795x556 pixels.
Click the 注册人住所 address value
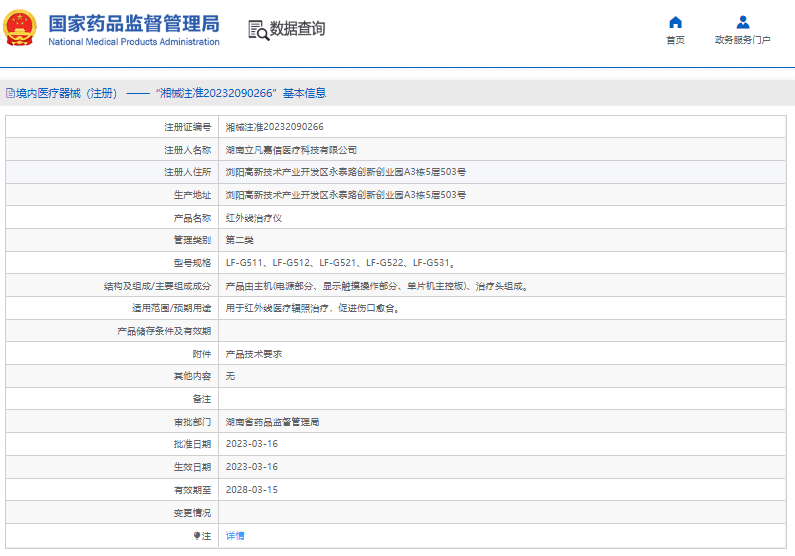tap(346, 172)
